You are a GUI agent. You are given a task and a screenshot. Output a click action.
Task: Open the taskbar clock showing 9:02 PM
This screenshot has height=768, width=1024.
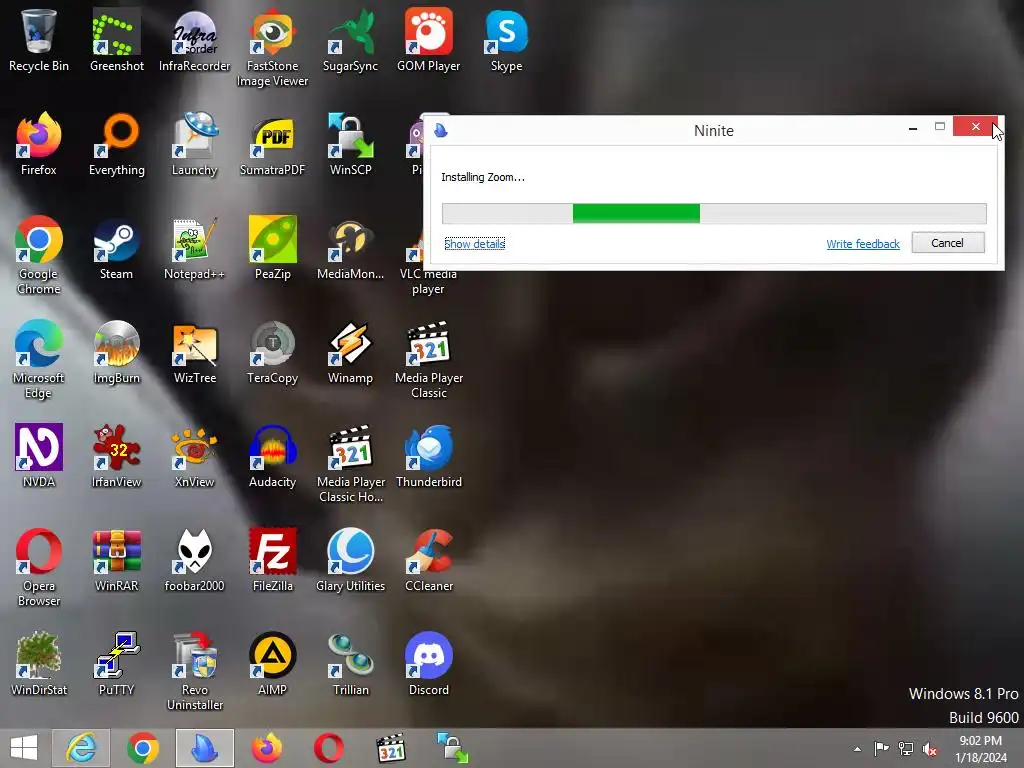[x=980, y=749]
